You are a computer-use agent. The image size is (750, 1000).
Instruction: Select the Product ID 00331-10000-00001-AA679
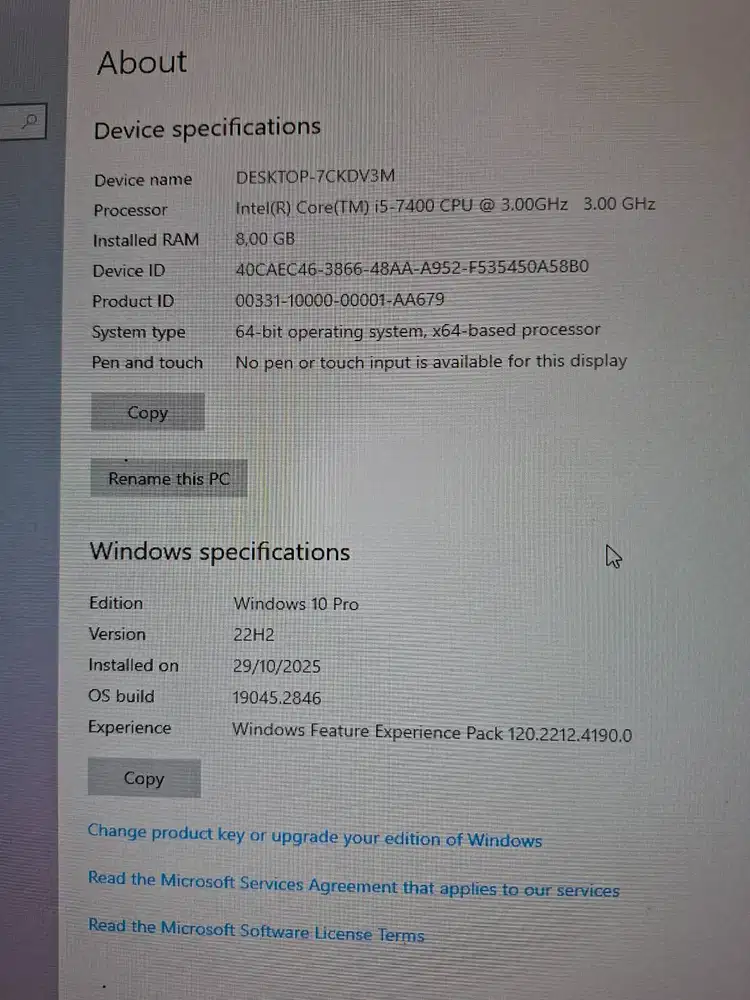coord(339,299)
